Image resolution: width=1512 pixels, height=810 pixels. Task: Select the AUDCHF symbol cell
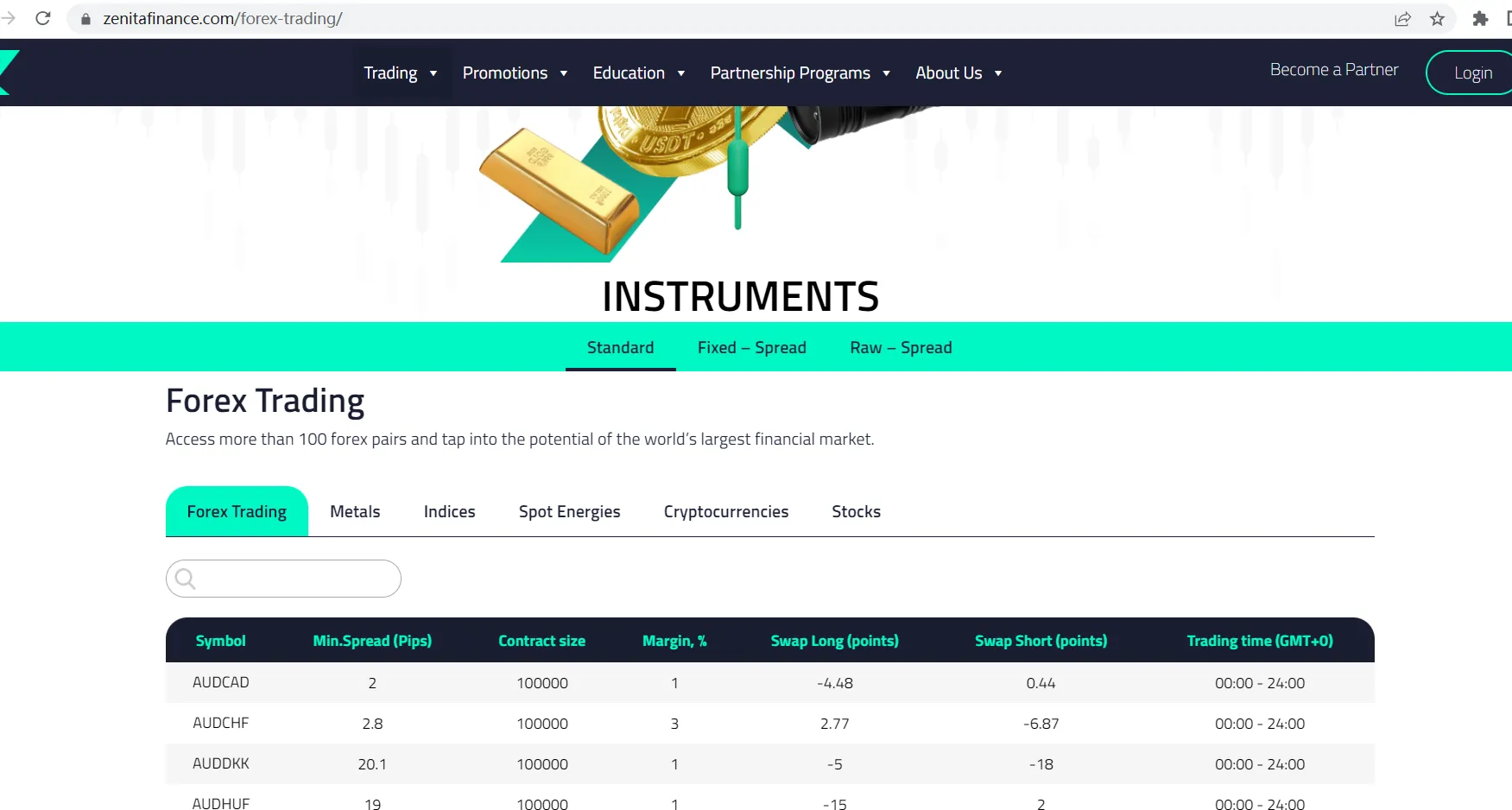(x=220, y=723)
